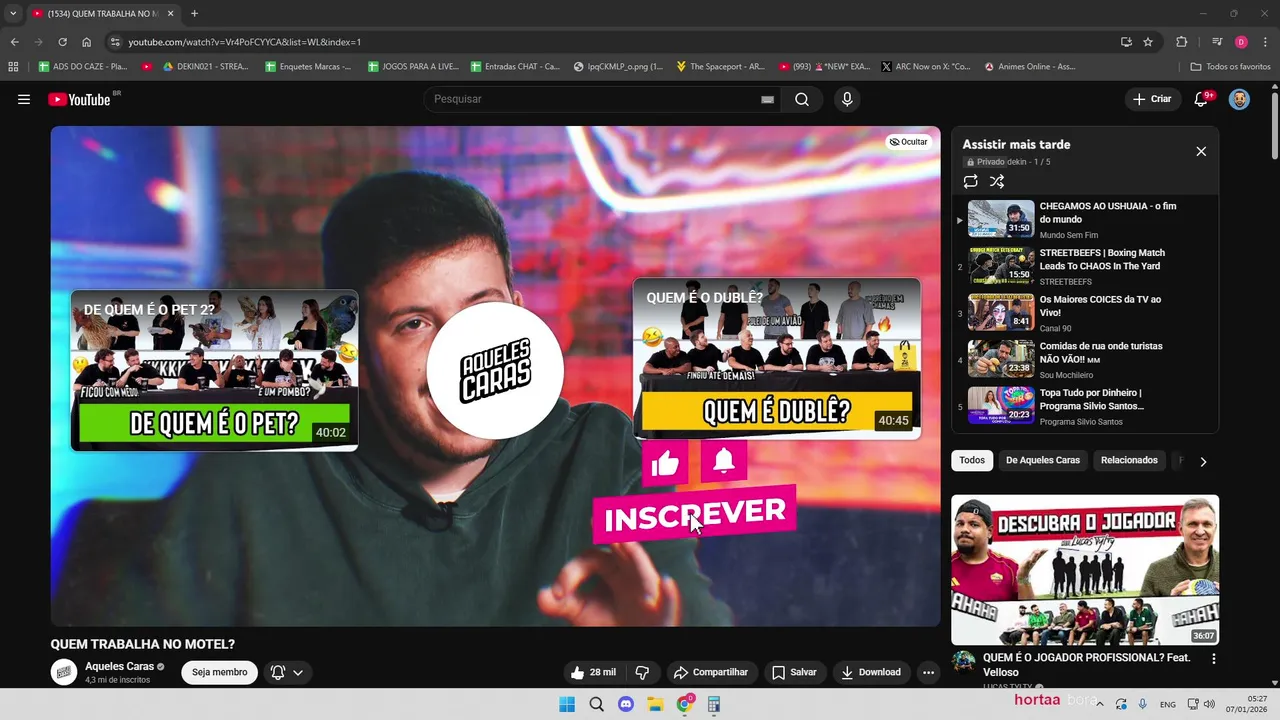
Task: Open ADS DO CAZE bookmark
Action: (83, 66)
